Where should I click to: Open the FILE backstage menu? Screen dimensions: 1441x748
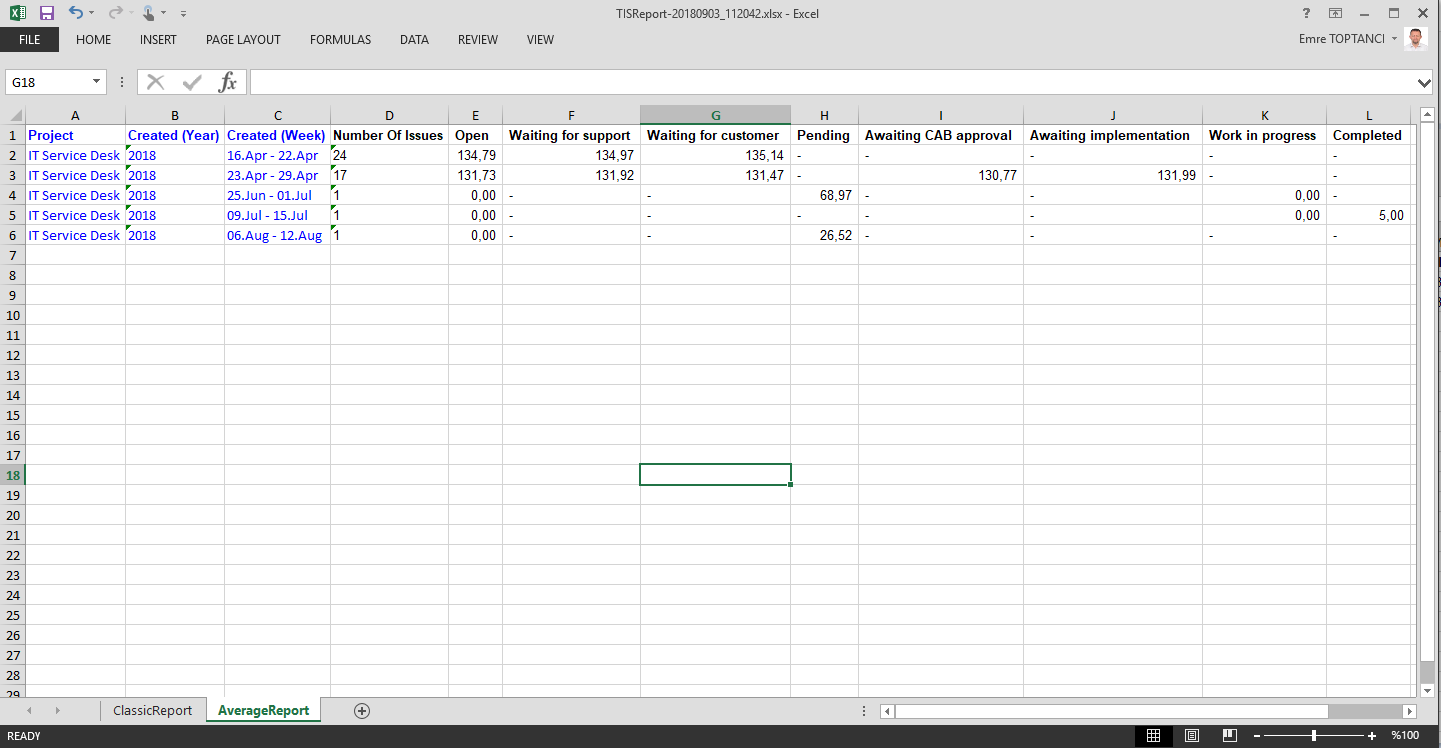[x=29, y=40]
